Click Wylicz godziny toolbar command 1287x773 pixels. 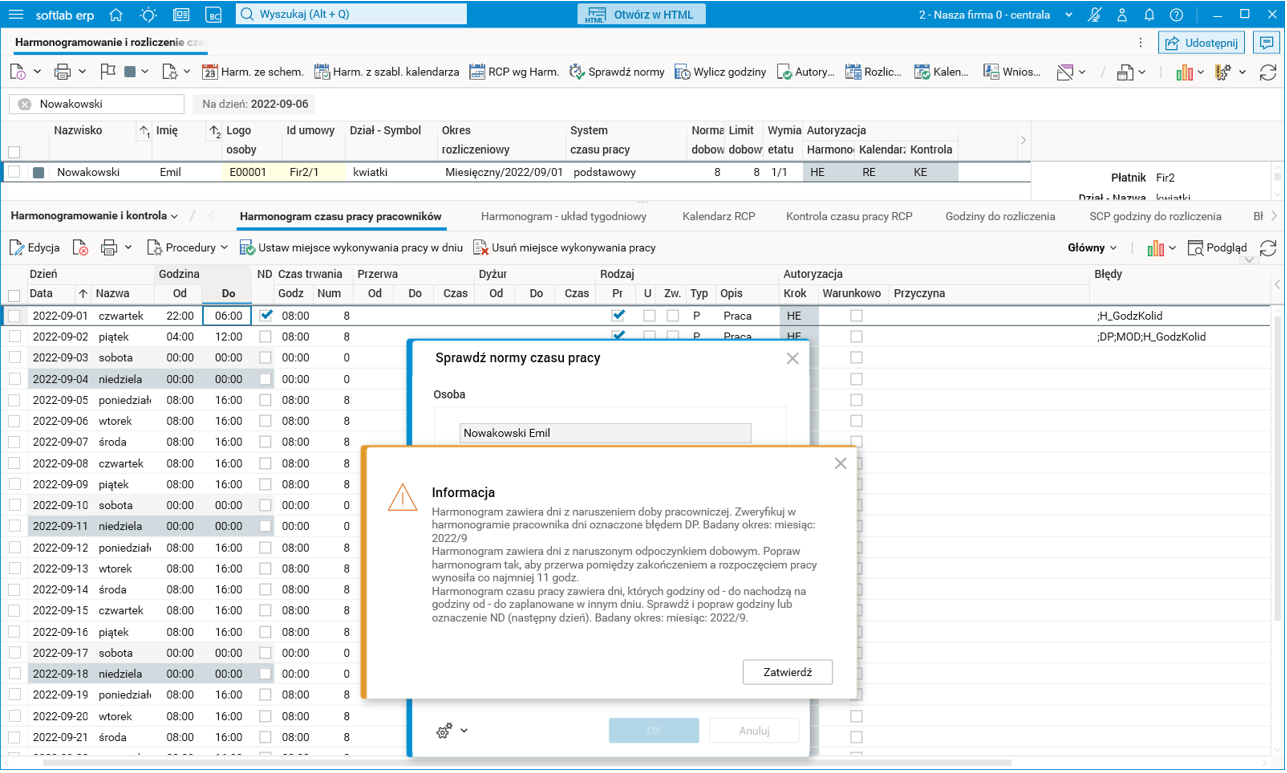click(720, 72)
